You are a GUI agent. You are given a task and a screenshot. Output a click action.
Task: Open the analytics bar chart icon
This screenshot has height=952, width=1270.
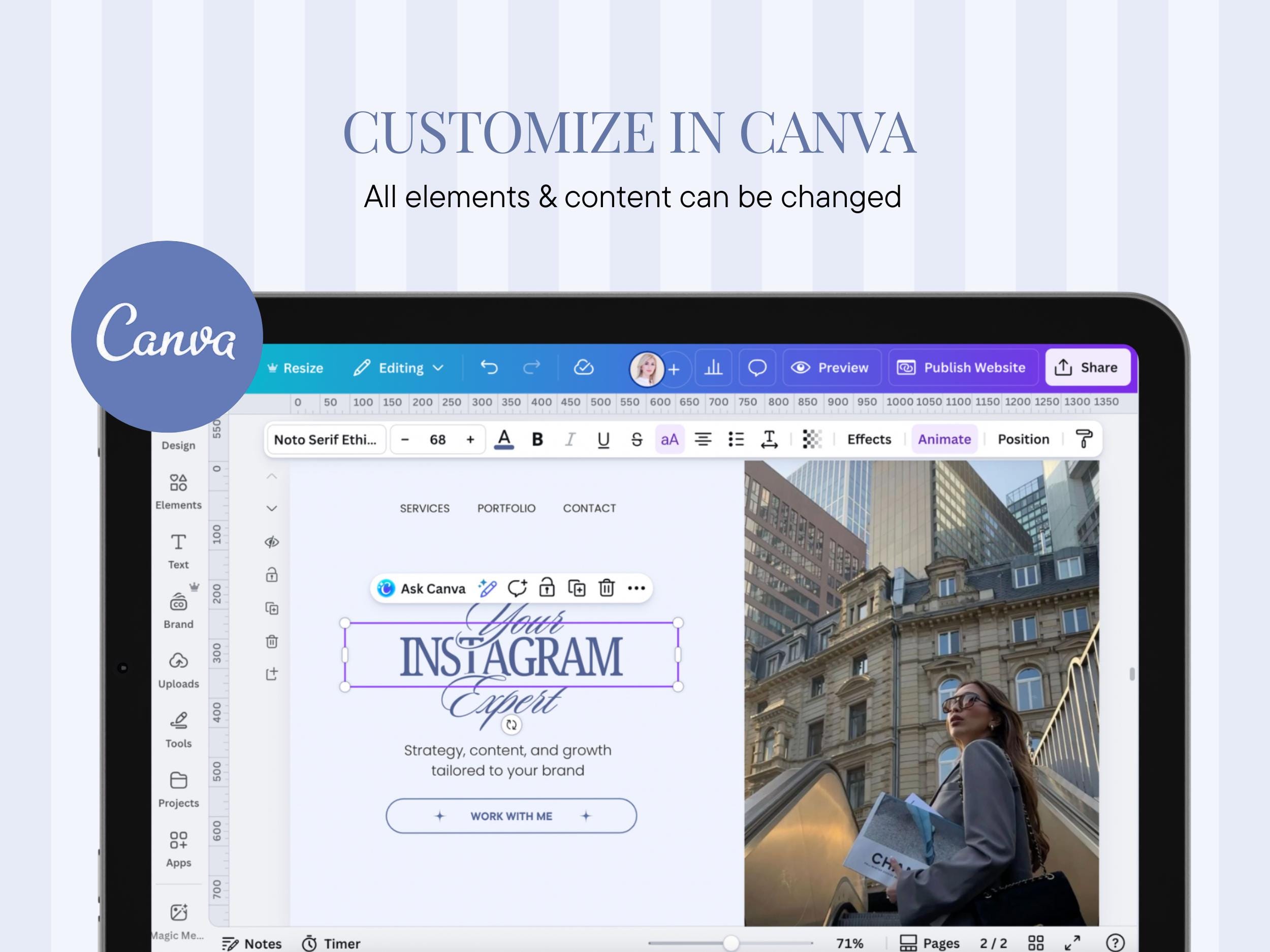(713, 367)
